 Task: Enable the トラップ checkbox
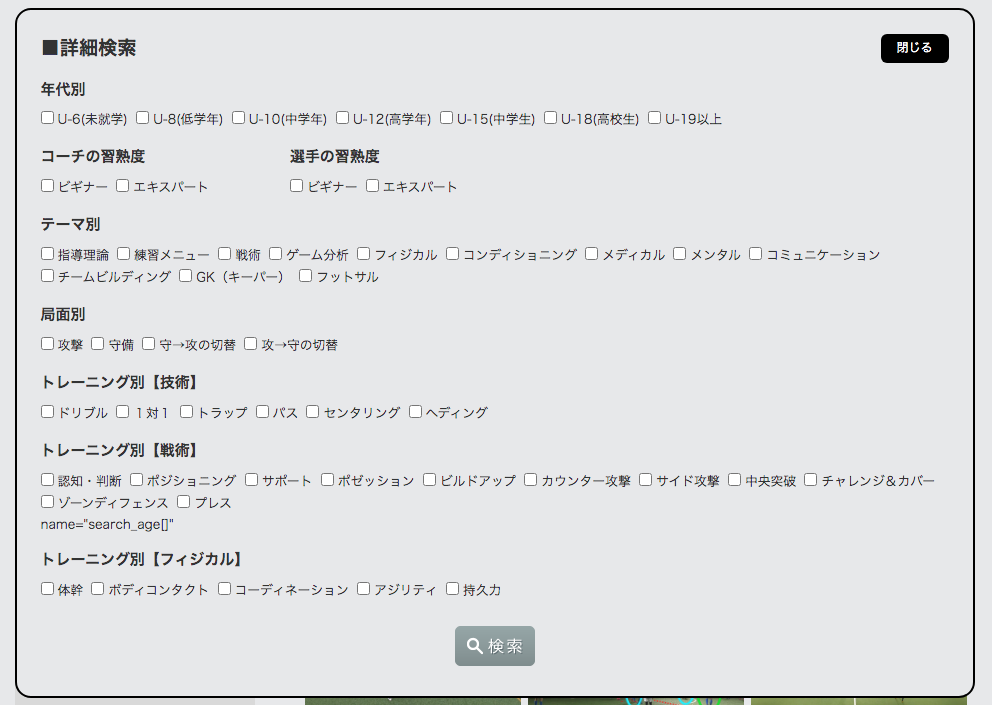pos(187,412)
